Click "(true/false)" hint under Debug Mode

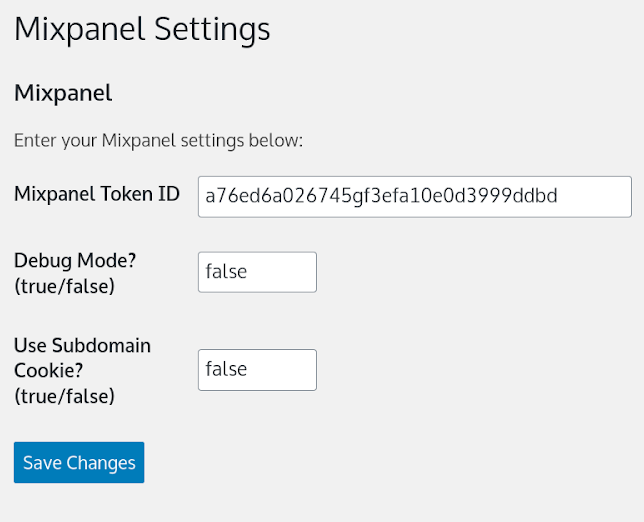(64, 286)
